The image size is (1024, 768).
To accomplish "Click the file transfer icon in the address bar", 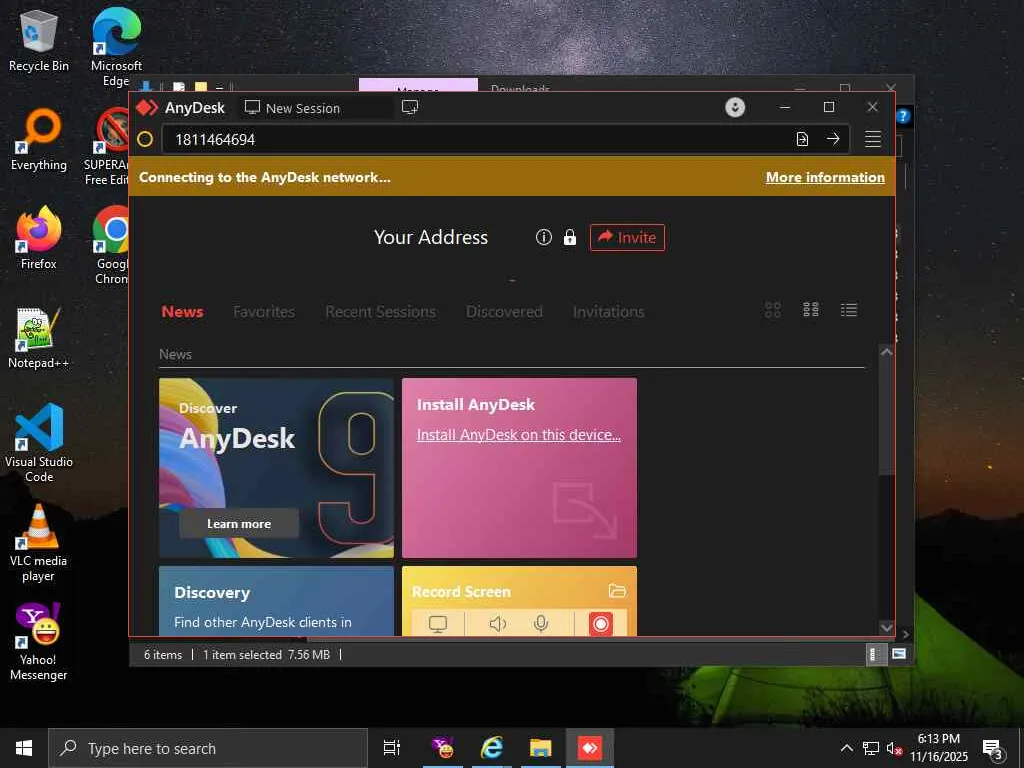I will [x=802, y=139].
